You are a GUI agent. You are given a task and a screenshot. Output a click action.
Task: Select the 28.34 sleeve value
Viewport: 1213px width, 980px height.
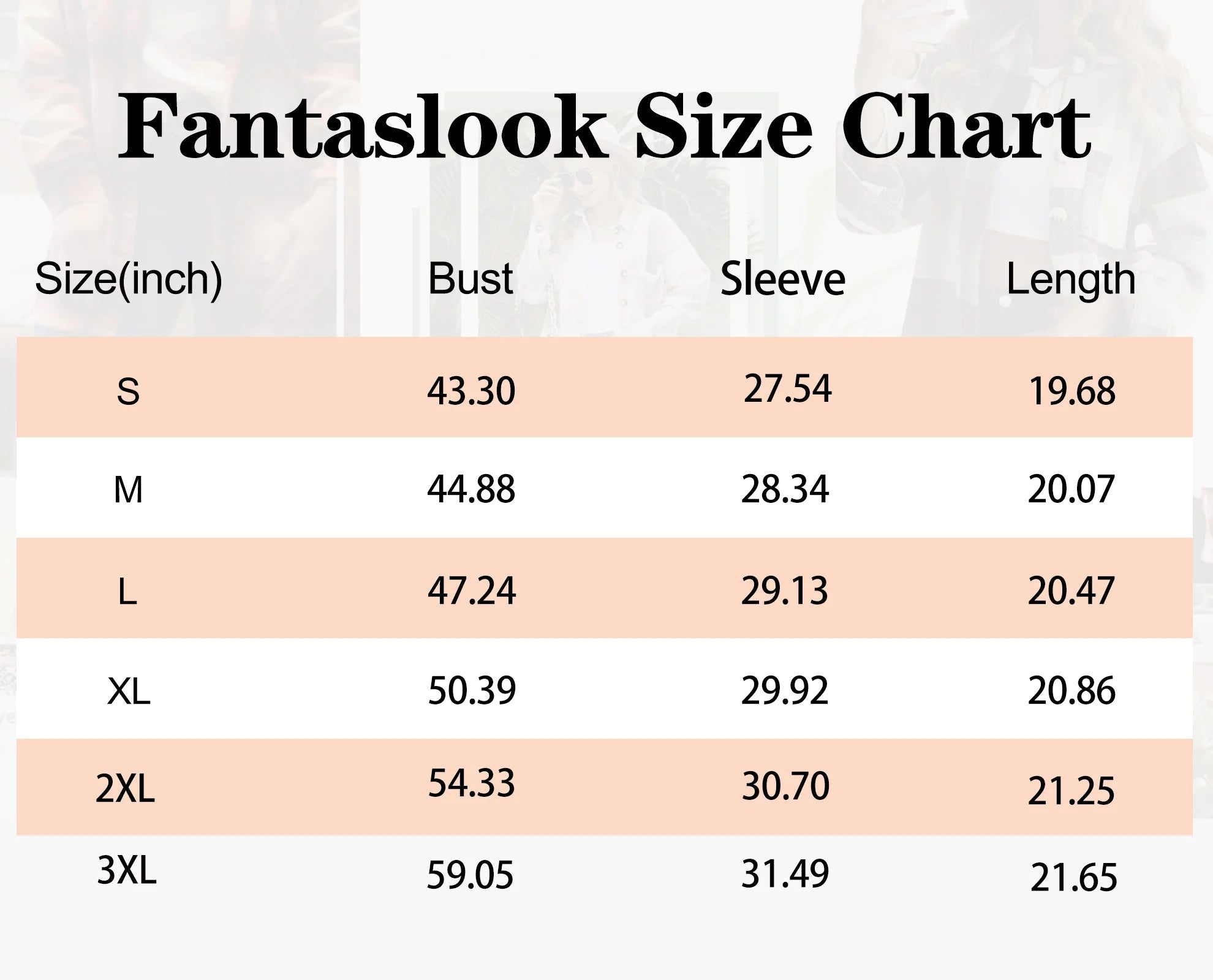(785, 489)
